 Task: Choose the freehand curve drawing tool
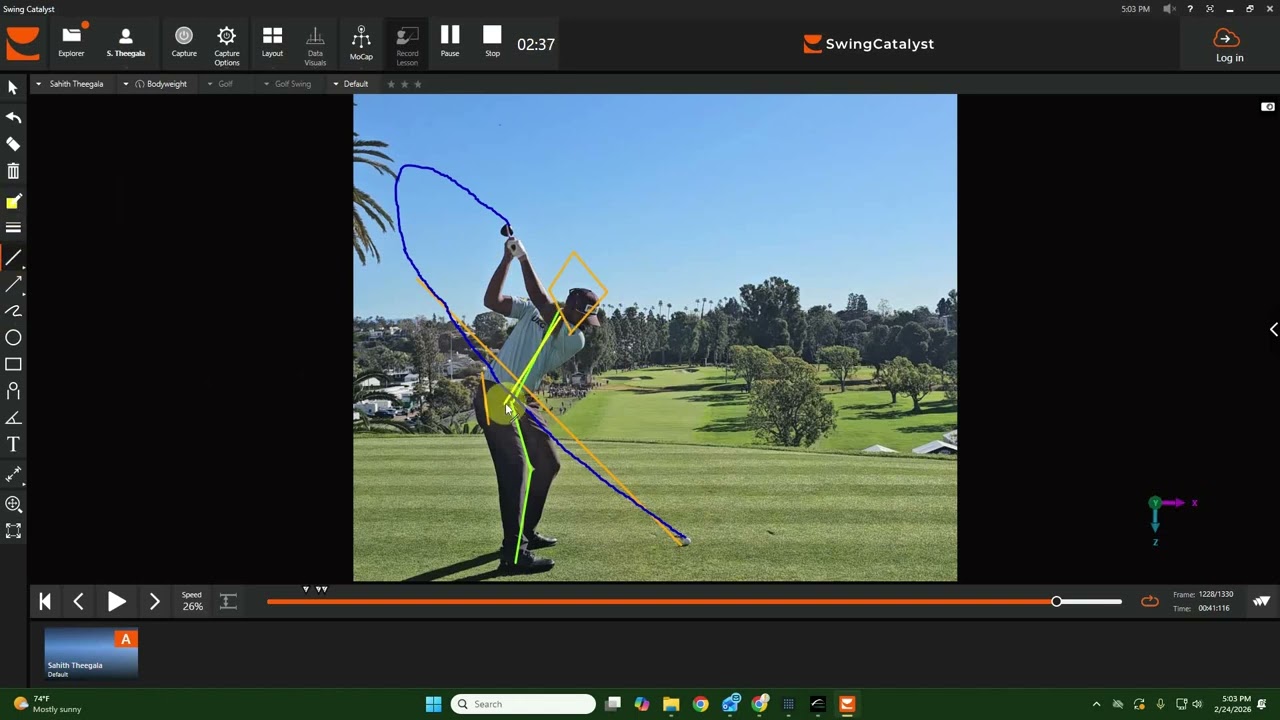tap(13, 311)
